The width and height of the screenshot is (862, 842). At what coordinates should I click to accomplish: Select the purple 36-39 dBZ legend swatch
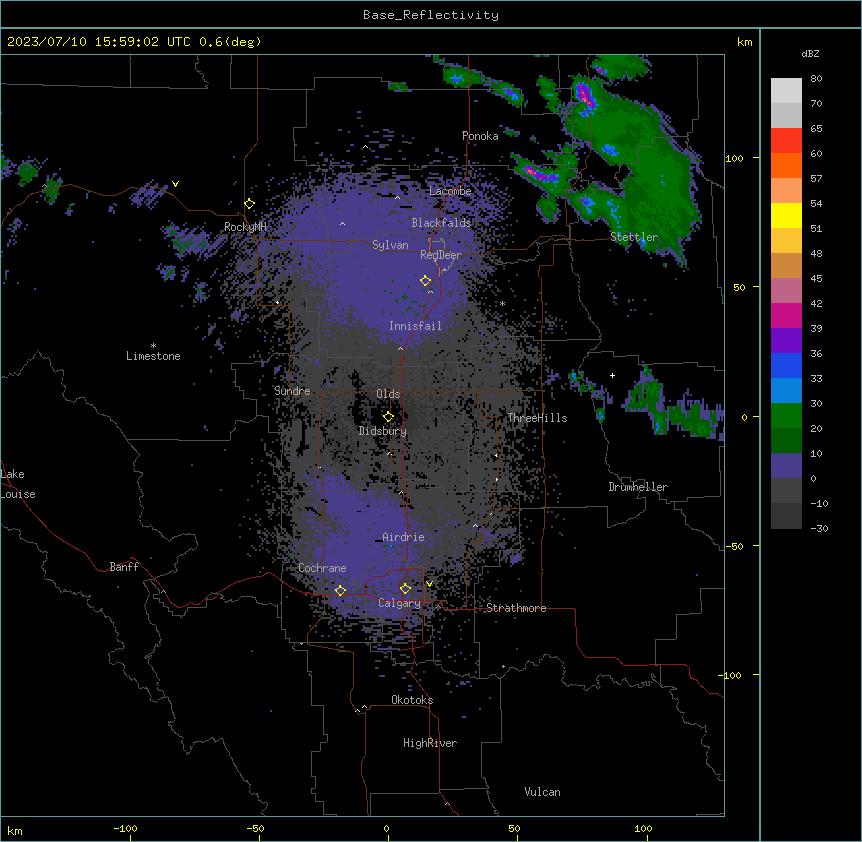[786, 341]
